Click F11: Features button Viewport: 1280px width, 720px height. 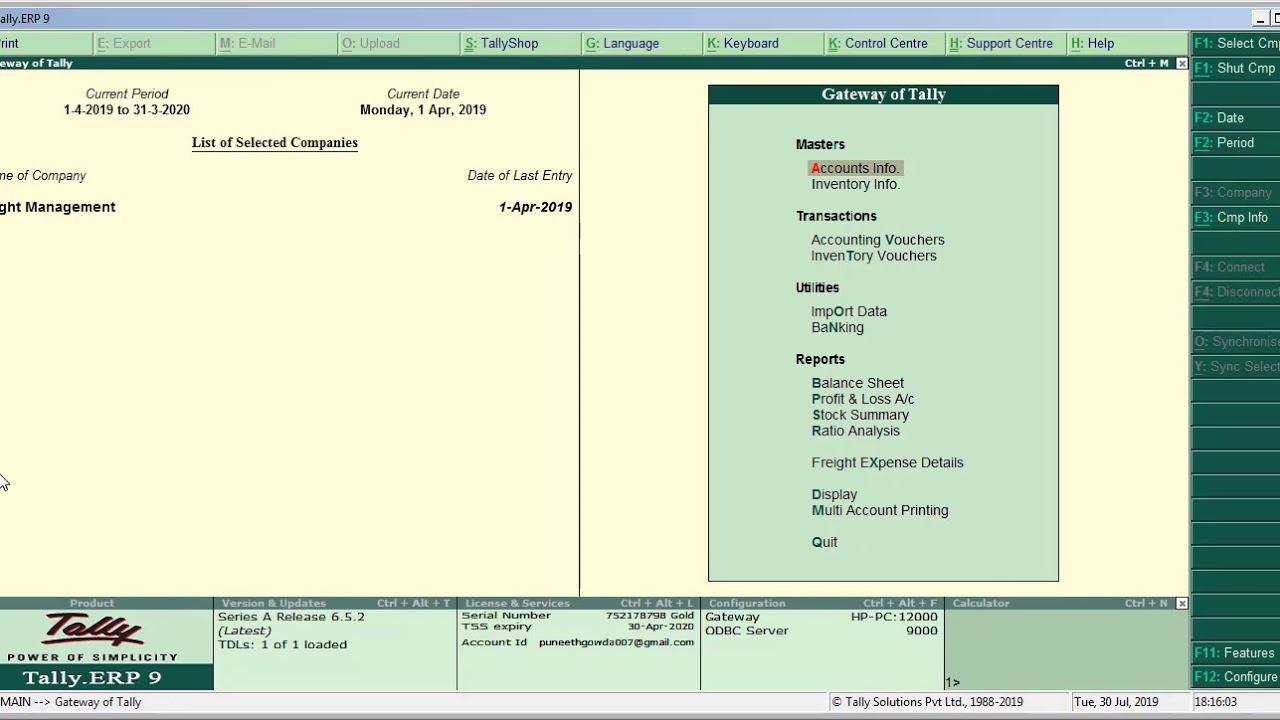coord(1236,653)
